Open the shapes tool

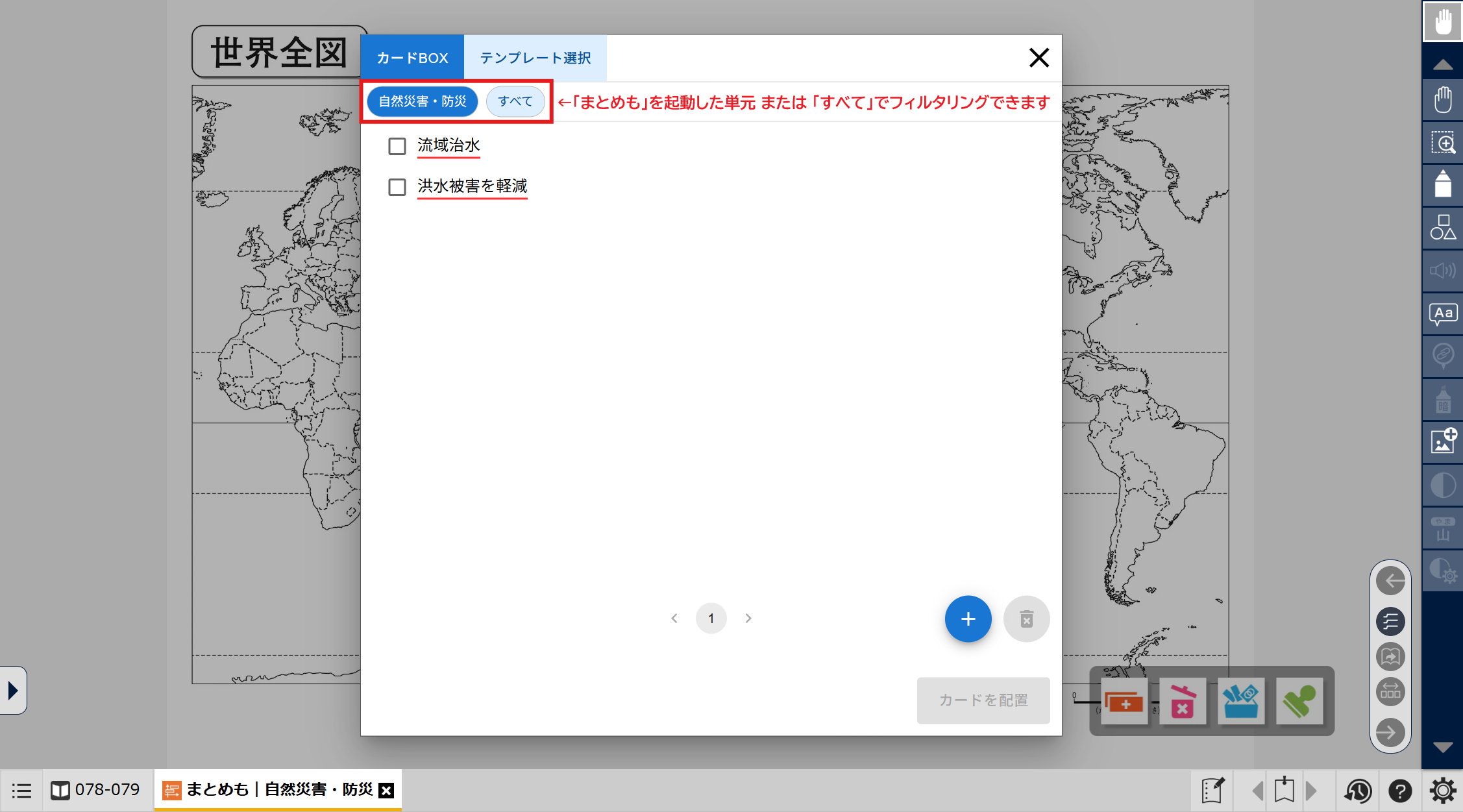pos(1442,228)
